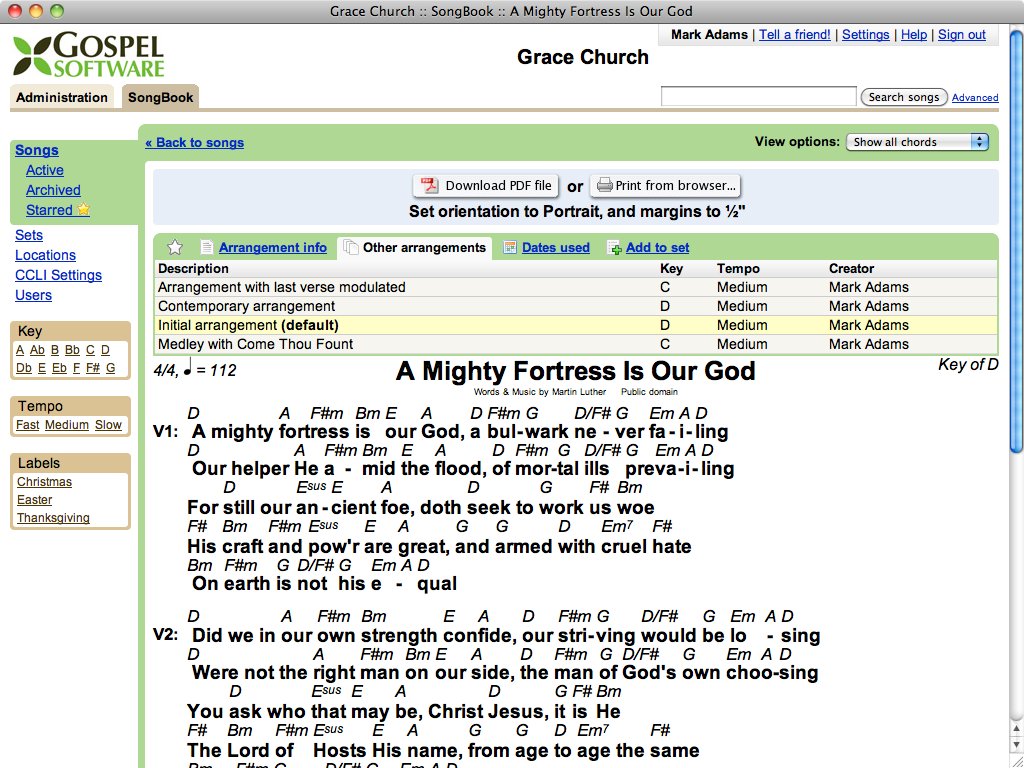The width and height of the screenshot is (1024, 768).
Task: Click Tell a friend link
Action: [795, 35]
